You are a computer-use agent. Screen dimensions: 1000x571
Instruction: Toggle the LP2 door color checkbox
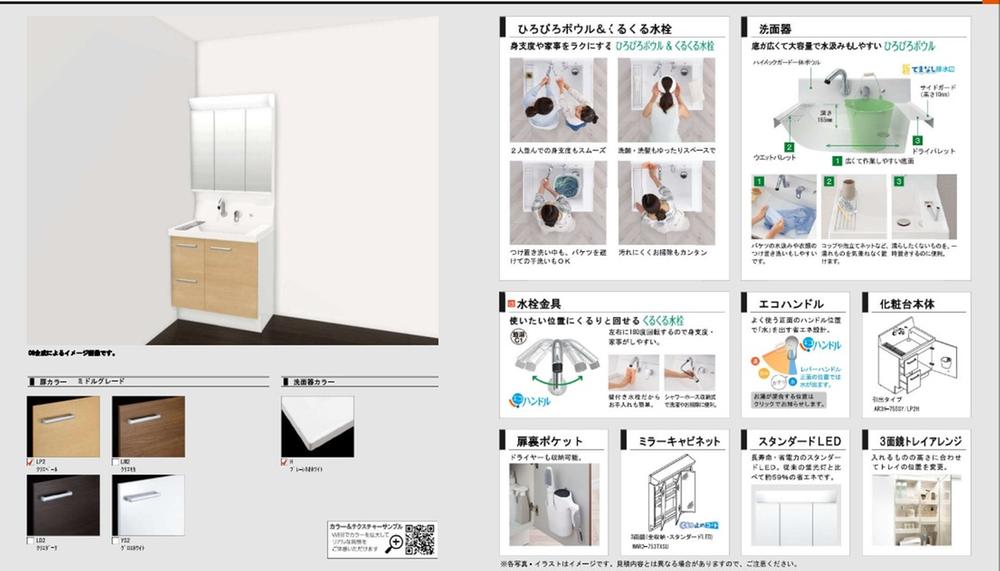coord(31,462)
